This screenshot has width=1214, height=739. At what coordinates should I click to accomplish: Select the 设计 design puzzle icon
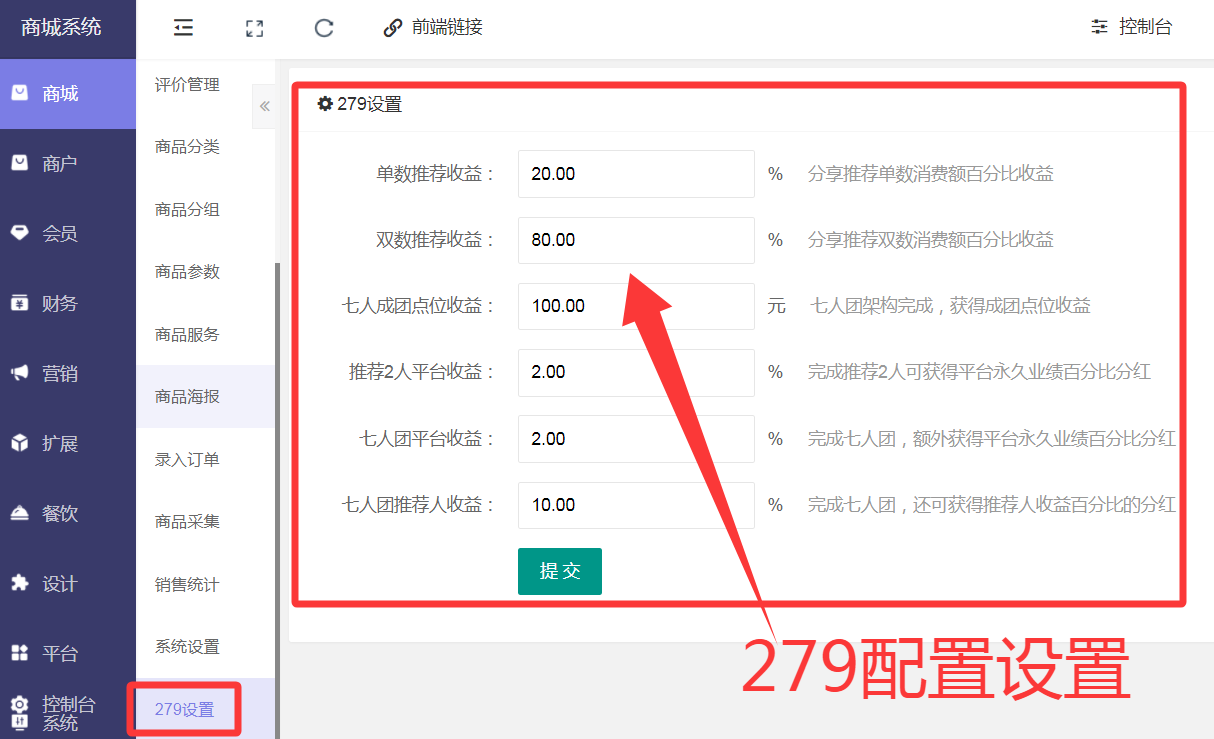[x=20, y=583]
